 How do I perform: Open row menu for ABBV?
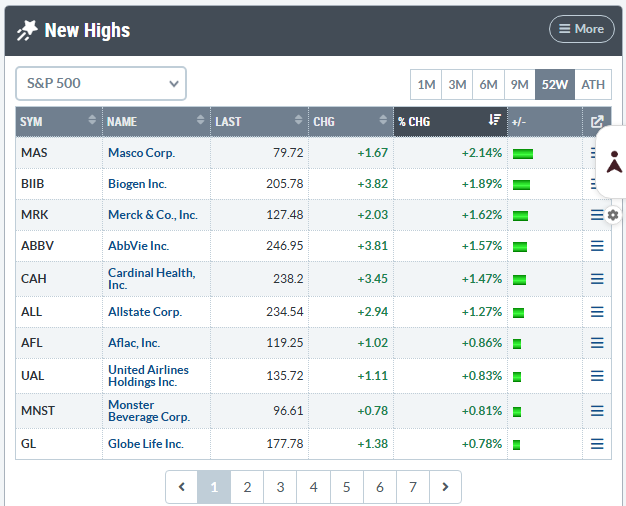coord(597,246)
